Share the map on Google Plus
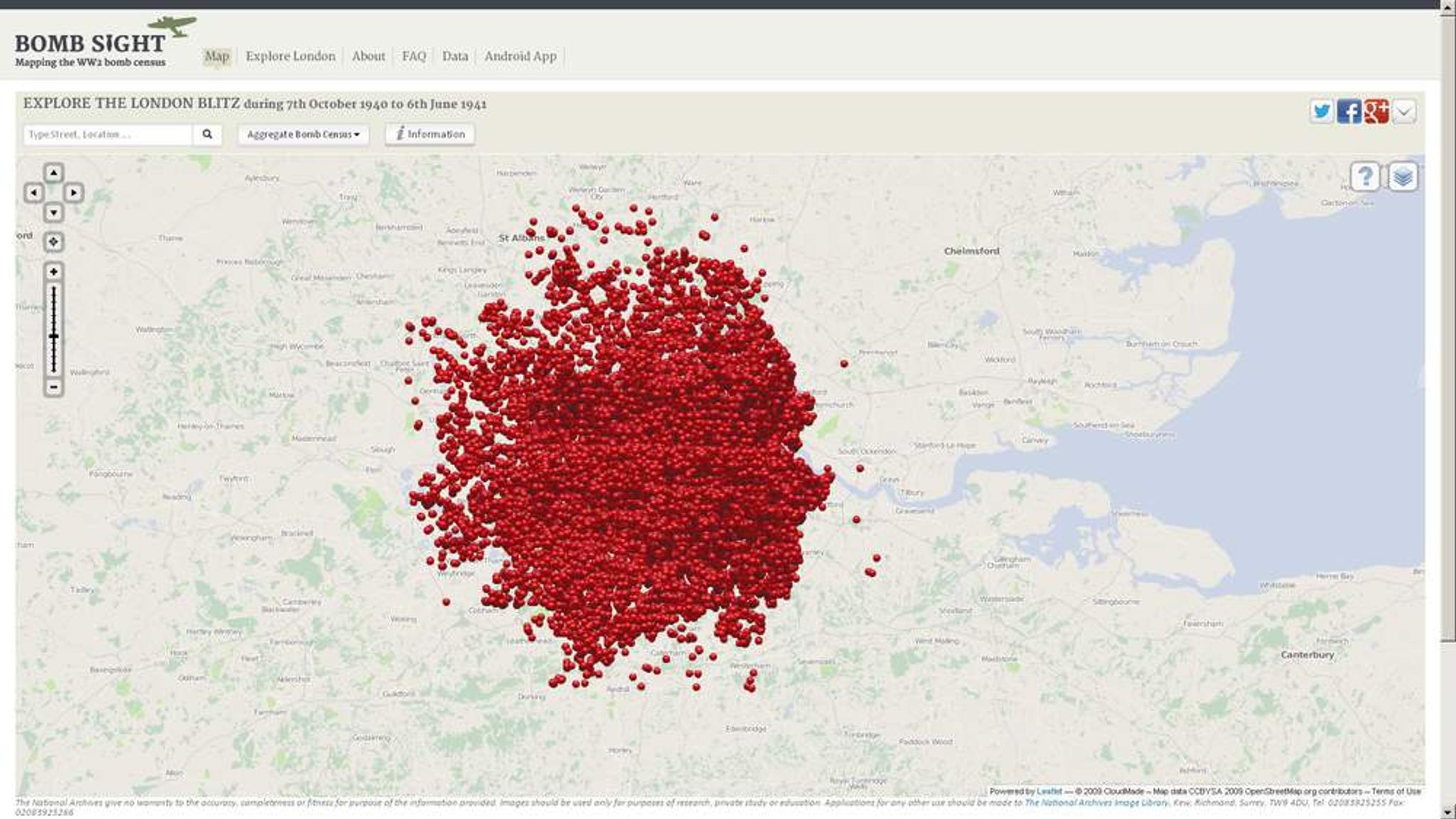 tap(1376, 112)
